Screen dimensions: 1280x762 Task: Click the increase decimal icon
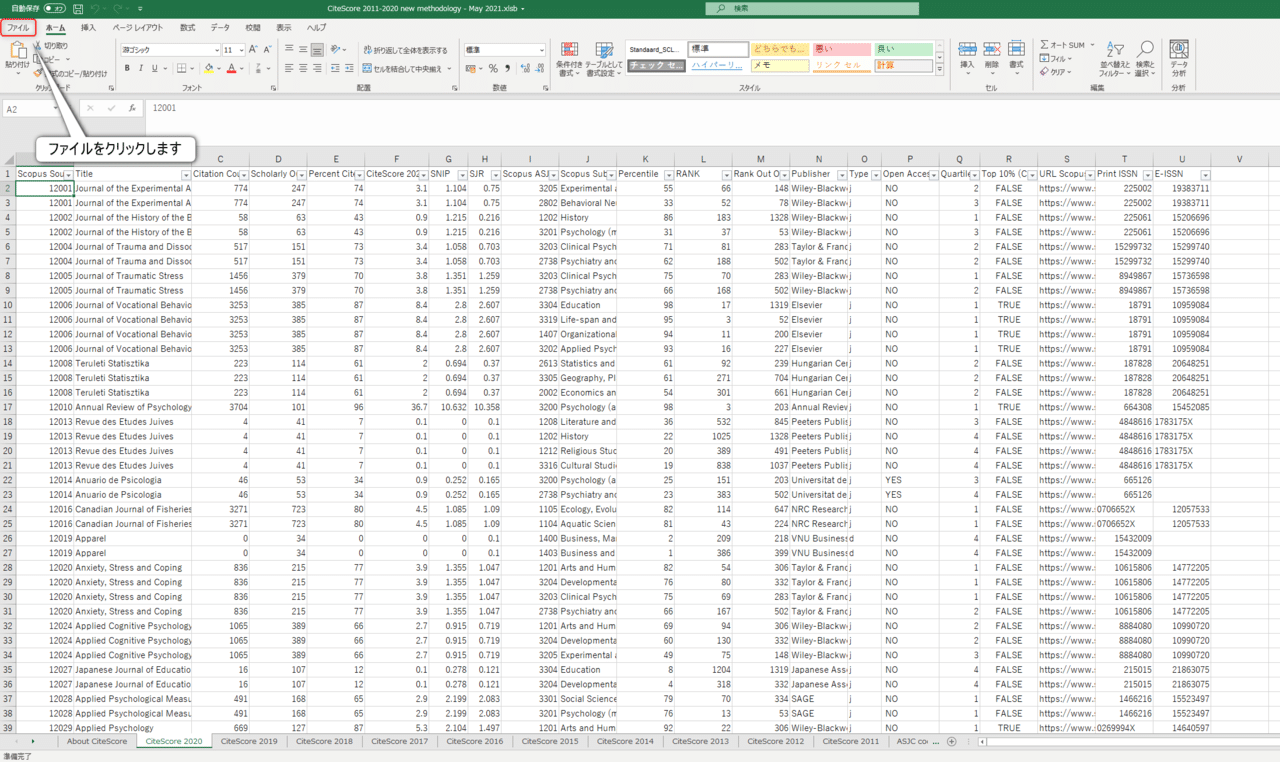[x=524, y=69]
